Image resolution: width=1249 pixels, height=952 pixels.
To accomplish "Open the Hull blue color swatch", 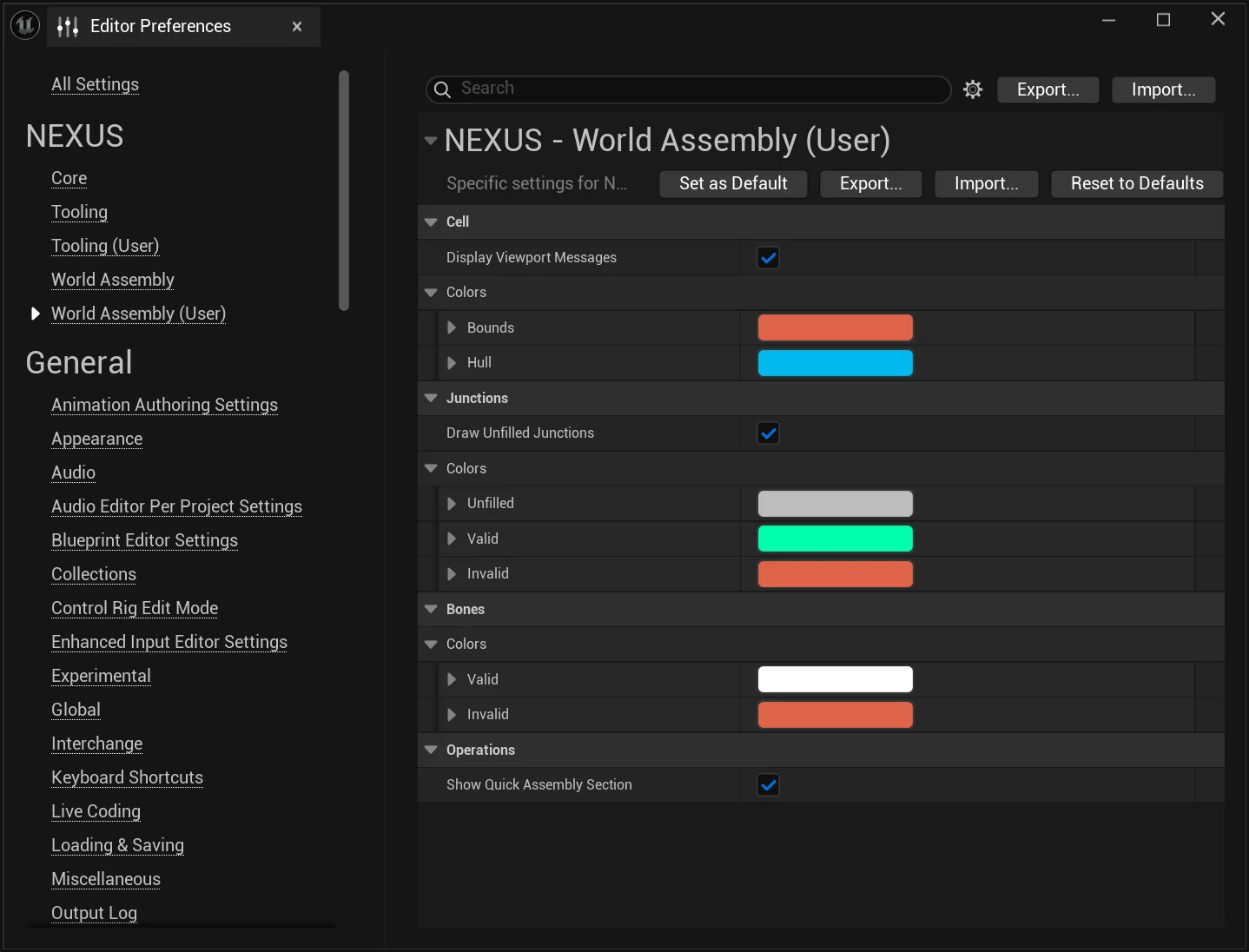I will 836,363.
